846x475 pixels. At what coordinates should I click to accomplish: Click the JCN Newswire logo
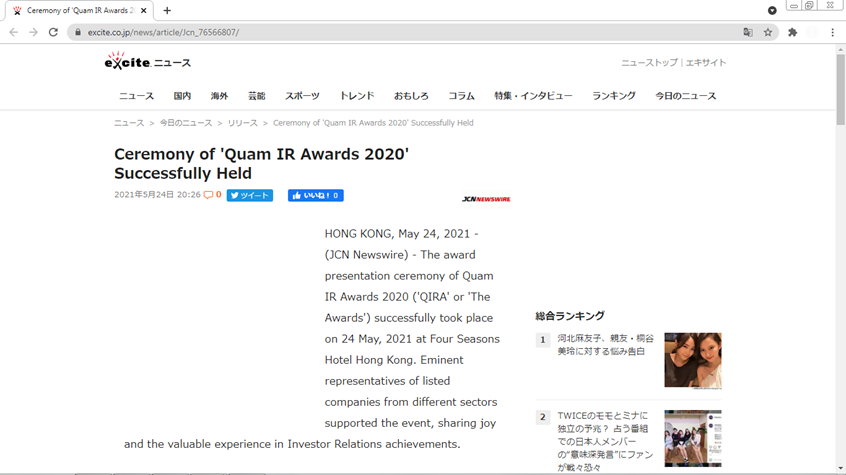click(x=486, y=199)
